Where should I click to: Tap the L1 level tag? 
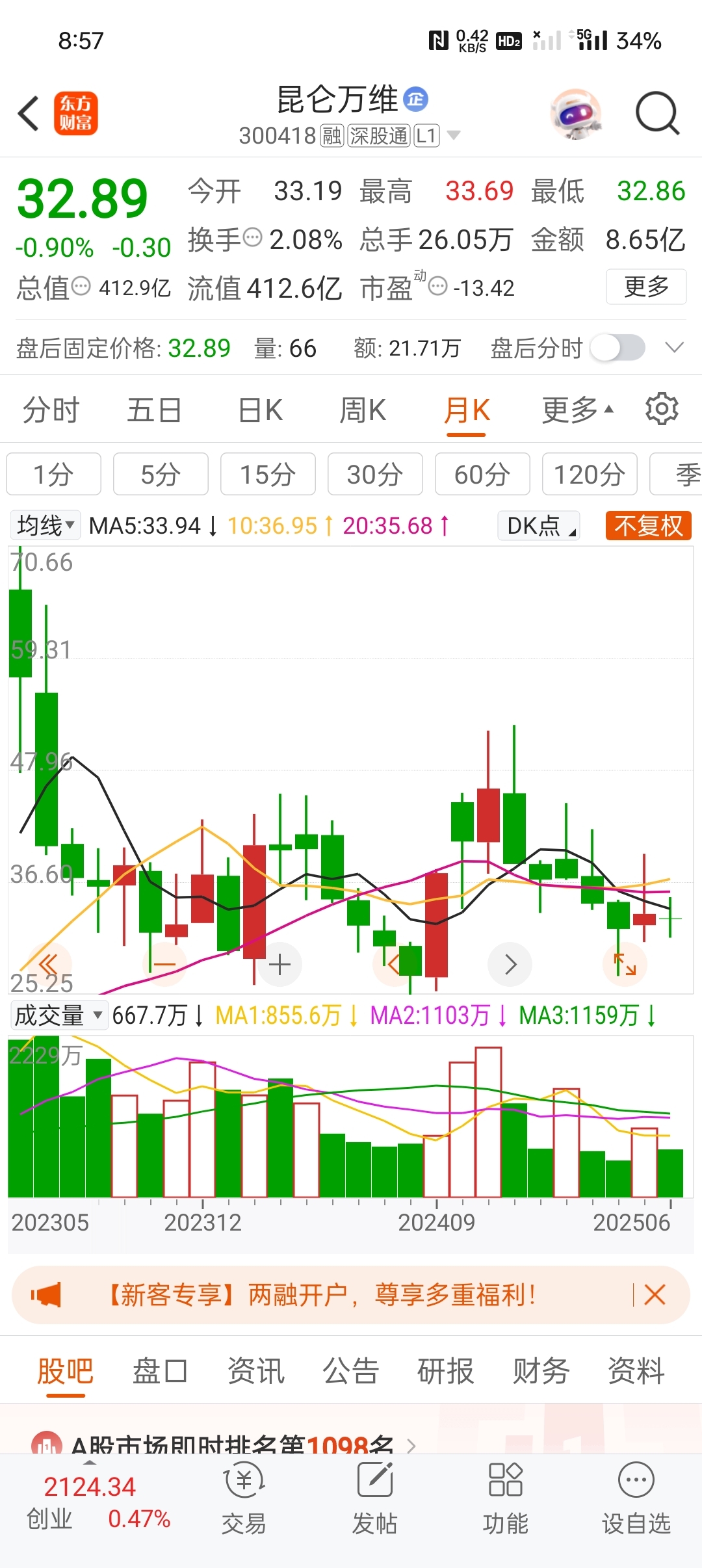[x=426, y=136]
